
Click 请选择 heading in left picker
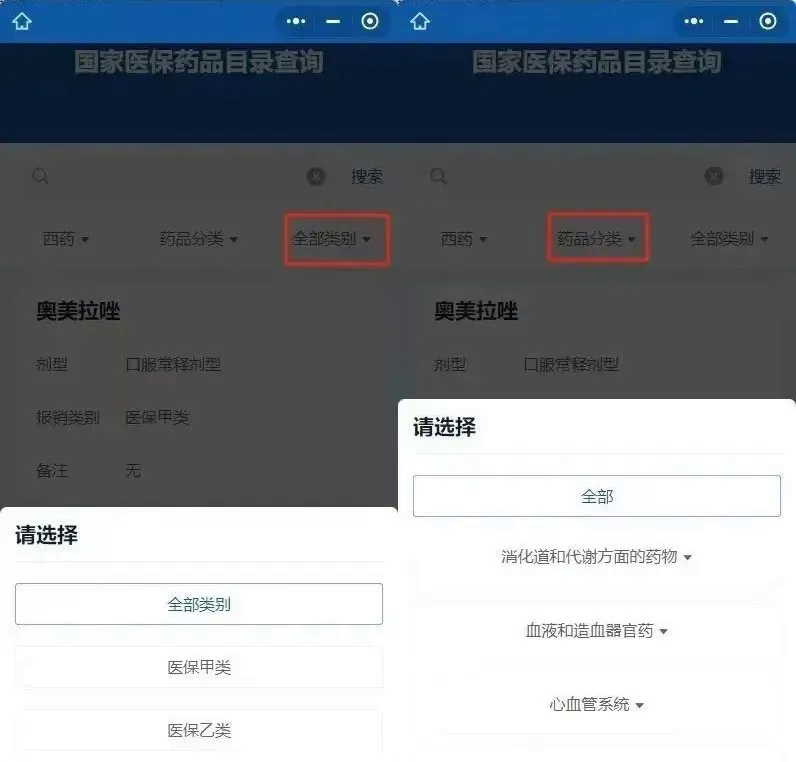tap(46, 535)
